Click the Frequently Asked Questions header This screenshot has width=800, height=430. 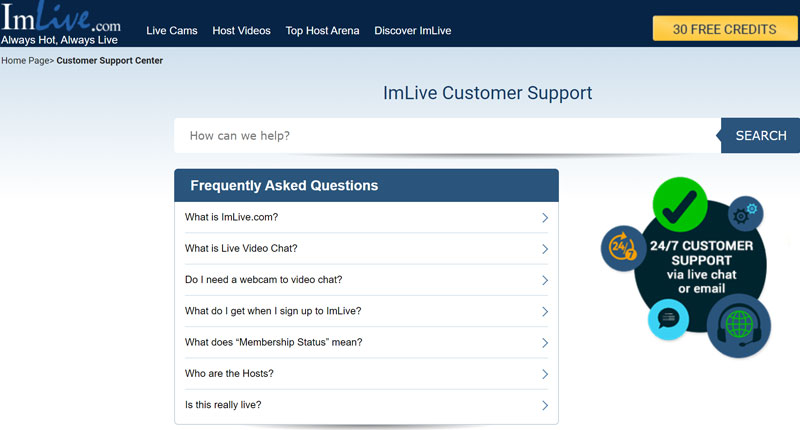coord(366,186)
